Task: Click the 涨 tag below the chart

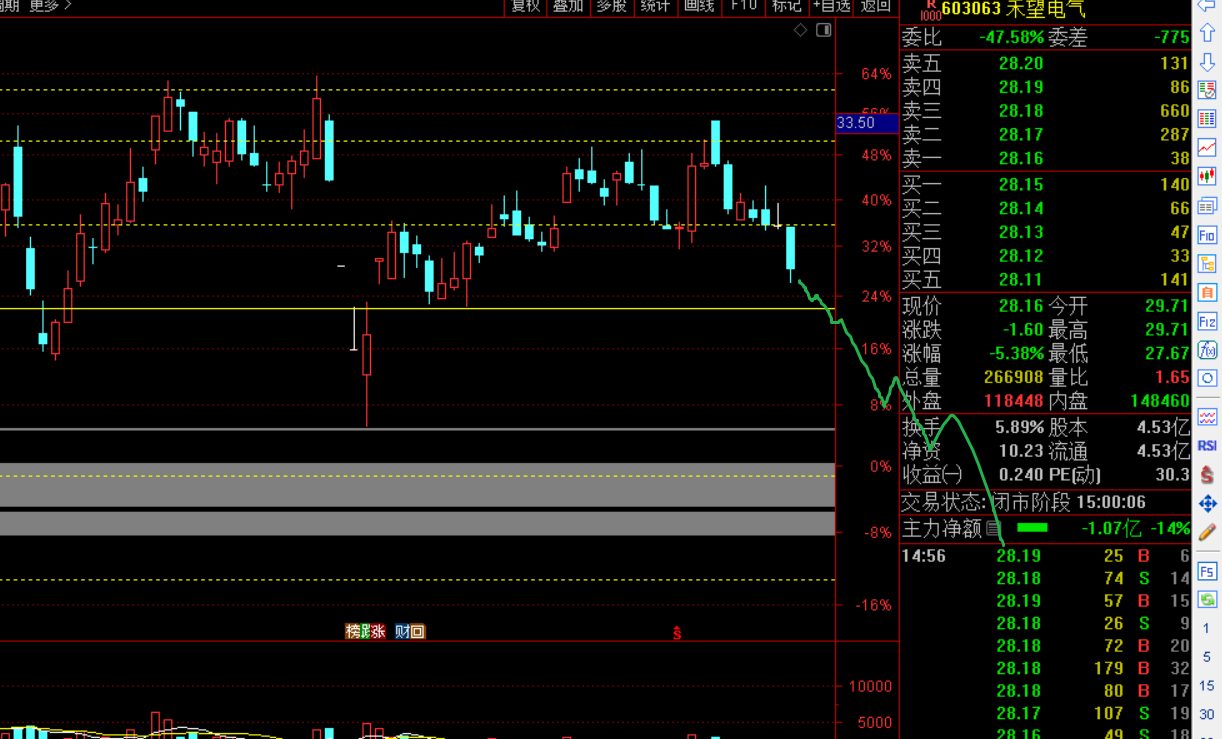Action: pos(378,631)
